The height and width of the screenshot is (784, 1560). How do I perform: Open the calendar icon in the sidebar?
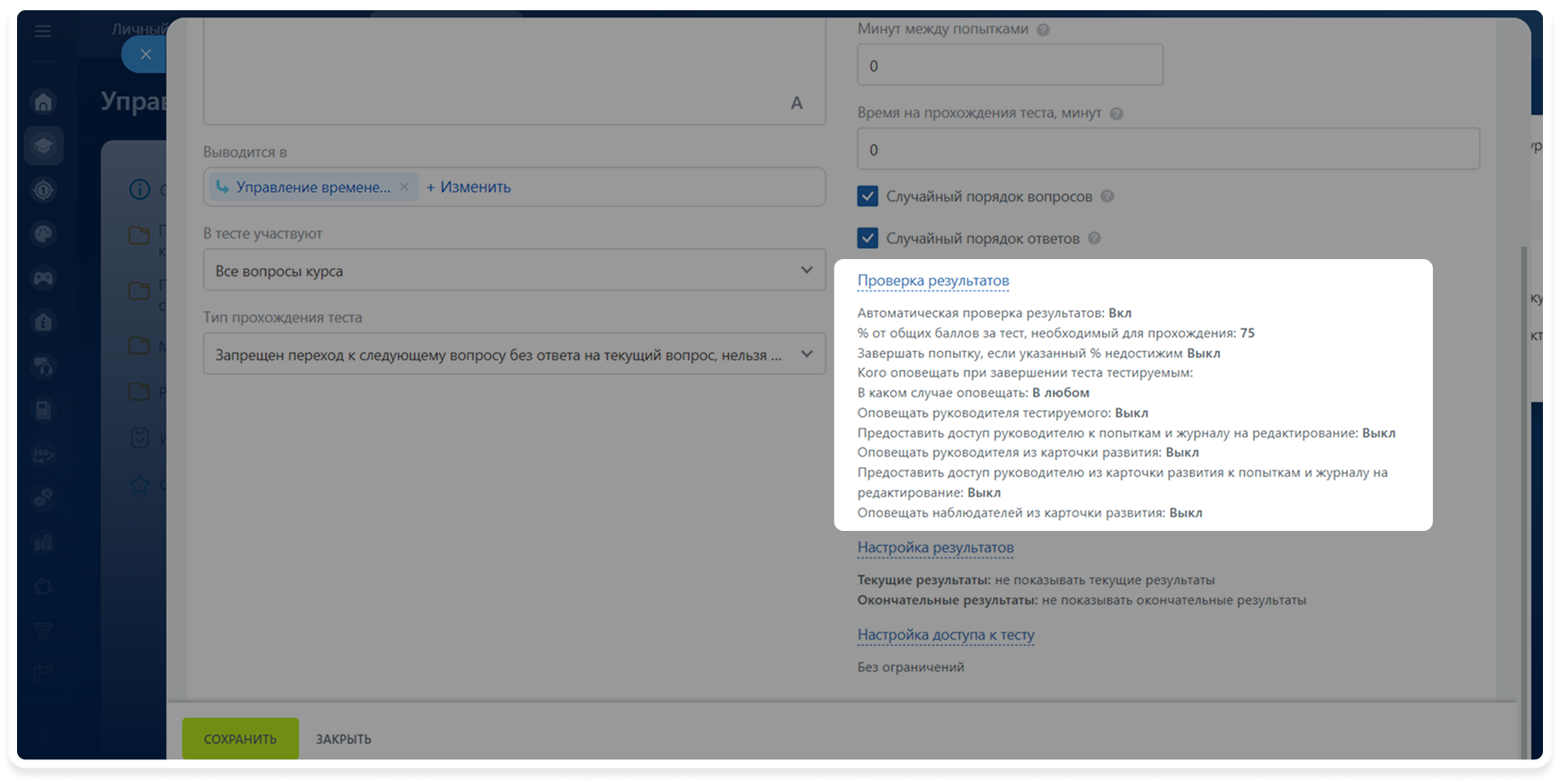tap(43, 675)
